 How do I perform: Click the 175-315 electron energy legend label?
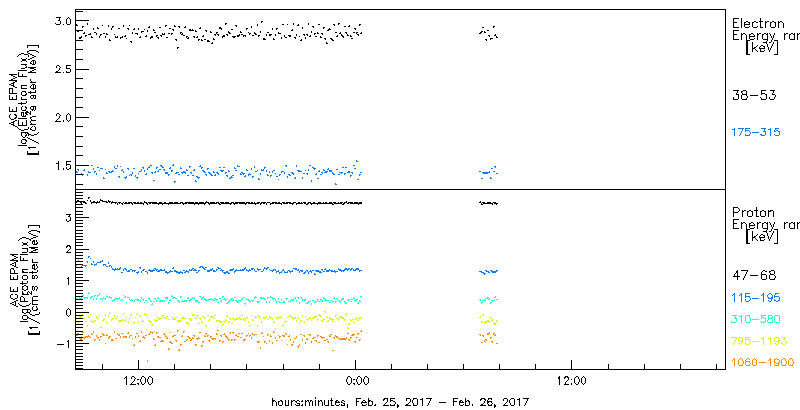click(756, 133)
